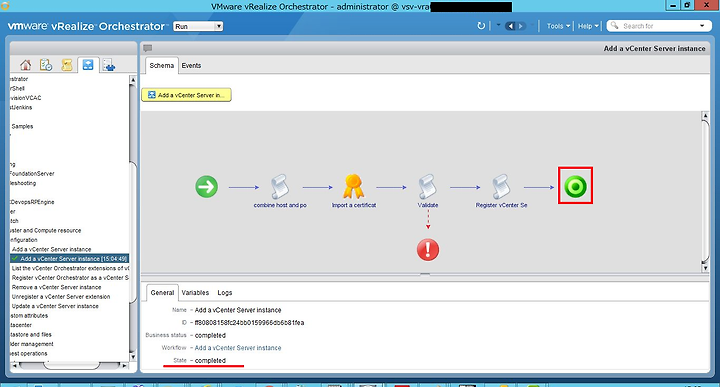This screenshot has width=720, height=387.
Task: Click the State 'completed' value
Action: [210, 361]
